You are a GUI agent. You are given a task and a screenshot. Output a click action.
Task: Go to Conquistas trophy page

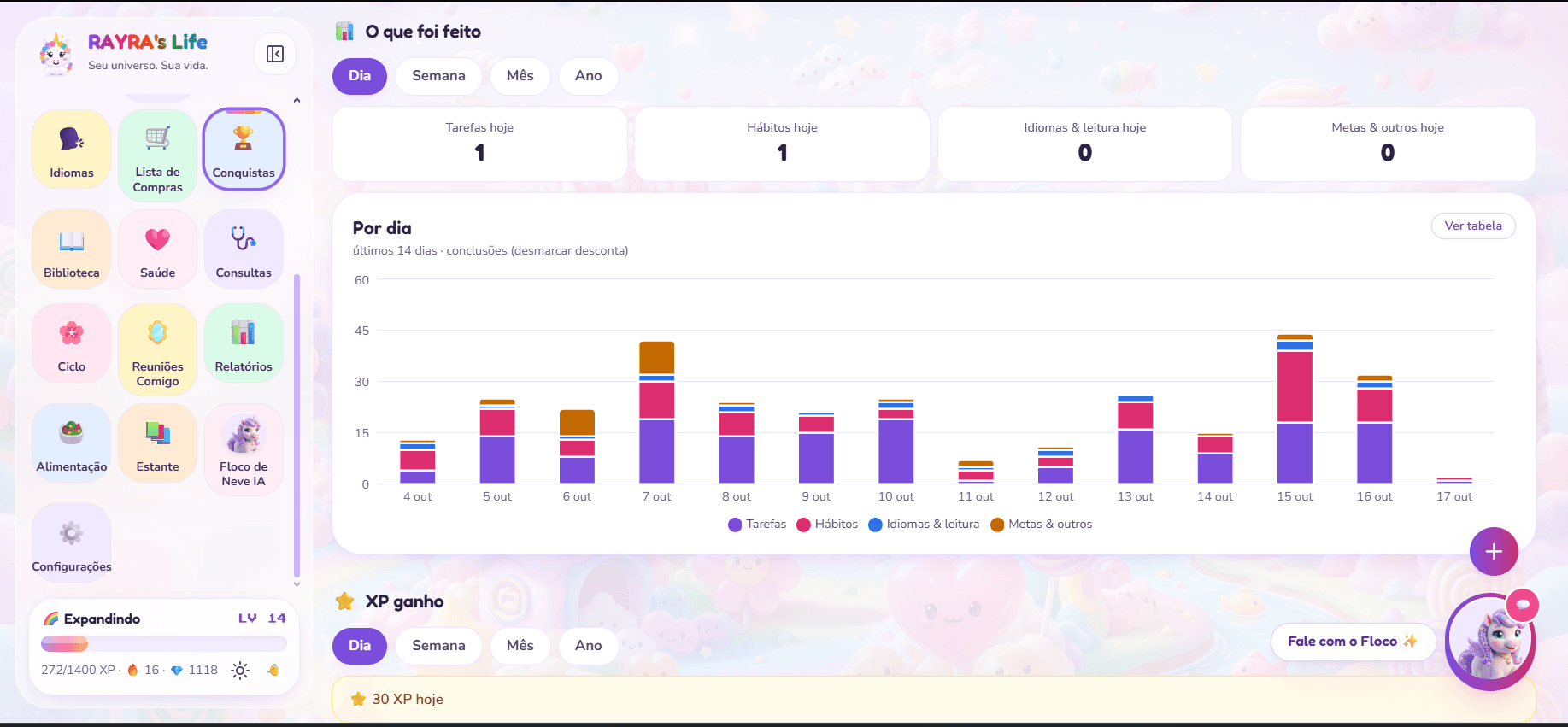[x=244, y=149]
